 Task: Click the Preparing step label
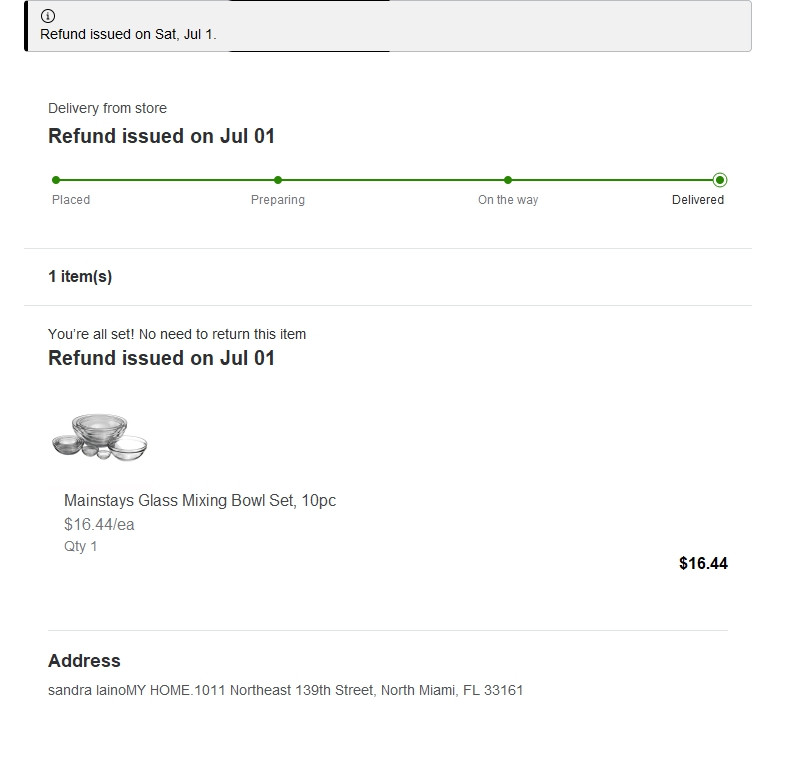[x=278, y=200]
